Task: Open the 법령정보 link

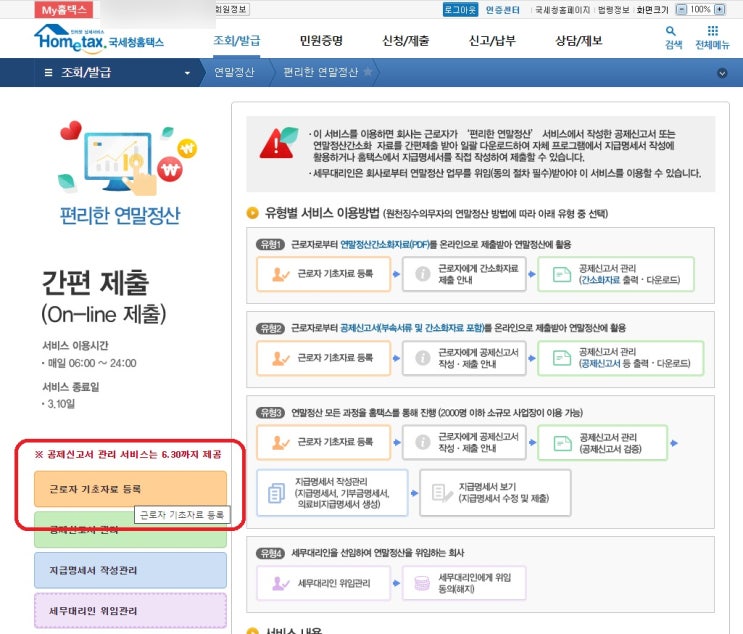Action: pyautogui.click(x=613, y=10)
